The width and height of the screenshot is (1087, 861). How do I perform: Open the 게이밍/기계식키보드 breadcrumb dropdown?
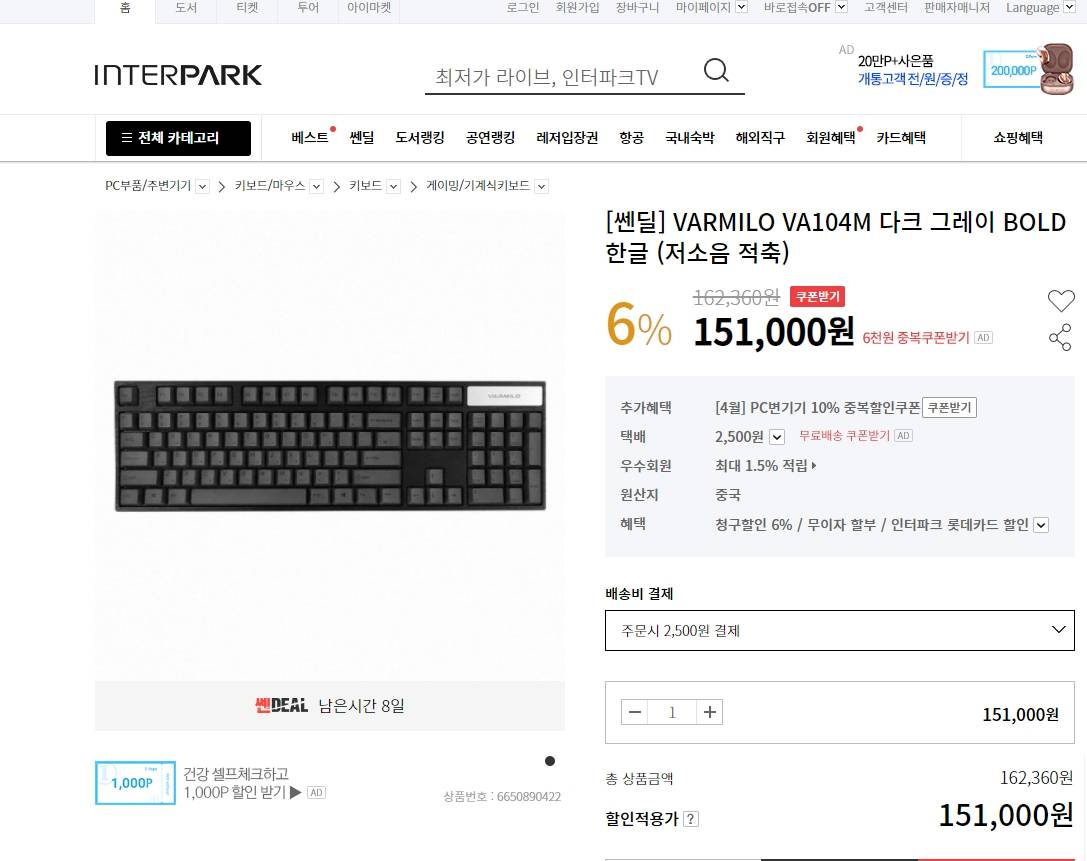(x=542, y=186)
